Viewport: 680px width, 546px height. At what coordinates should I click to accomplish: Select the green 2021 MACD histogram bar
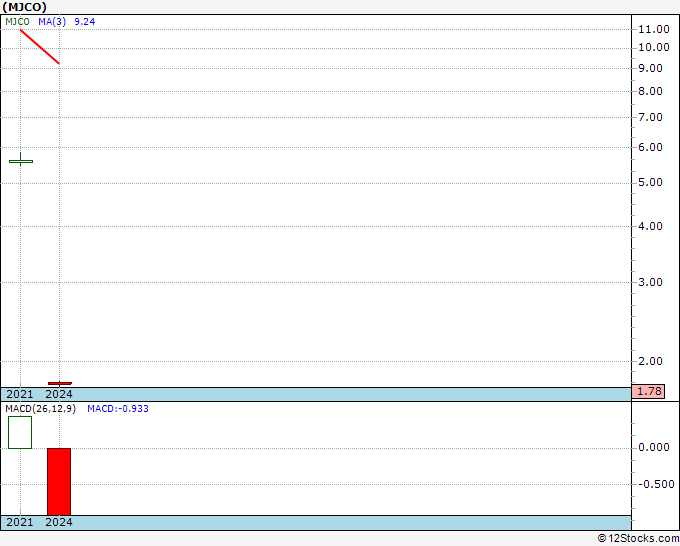coord(20,432)
